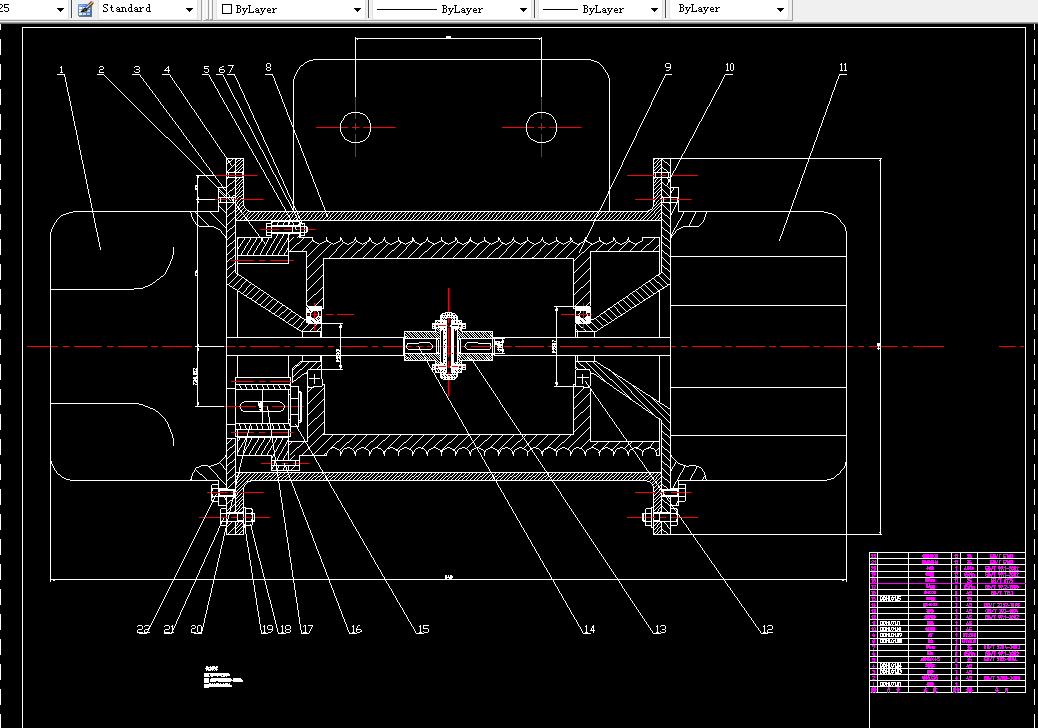Select part callout number 4
The image size is (1038, 728).
click(x=167, y=69)
